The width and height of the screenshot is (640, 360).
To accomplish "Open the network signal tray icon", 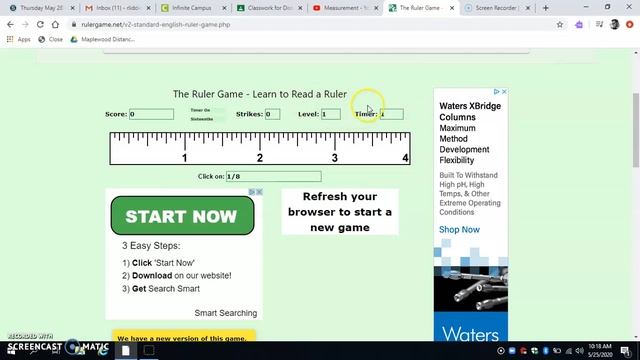I will (x=569, y=351).
